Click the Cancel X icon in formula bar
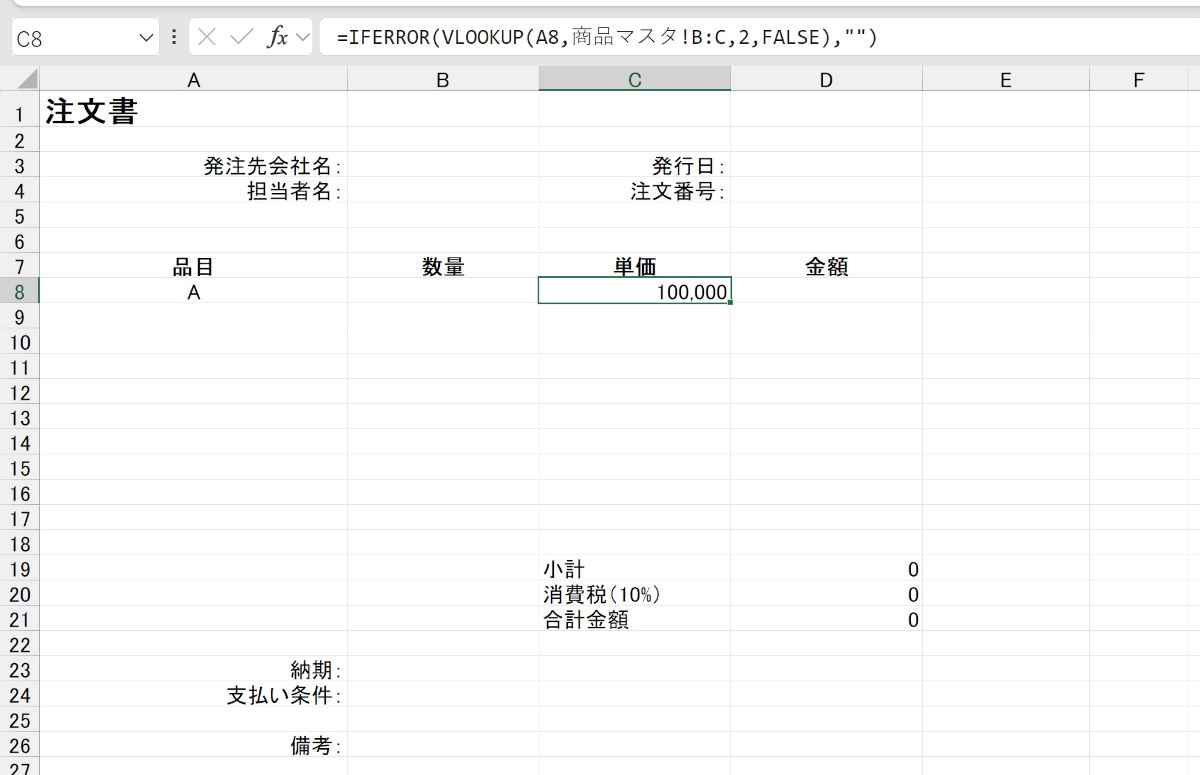Screen dimensions: 1200x775 (x=207, y=38)
